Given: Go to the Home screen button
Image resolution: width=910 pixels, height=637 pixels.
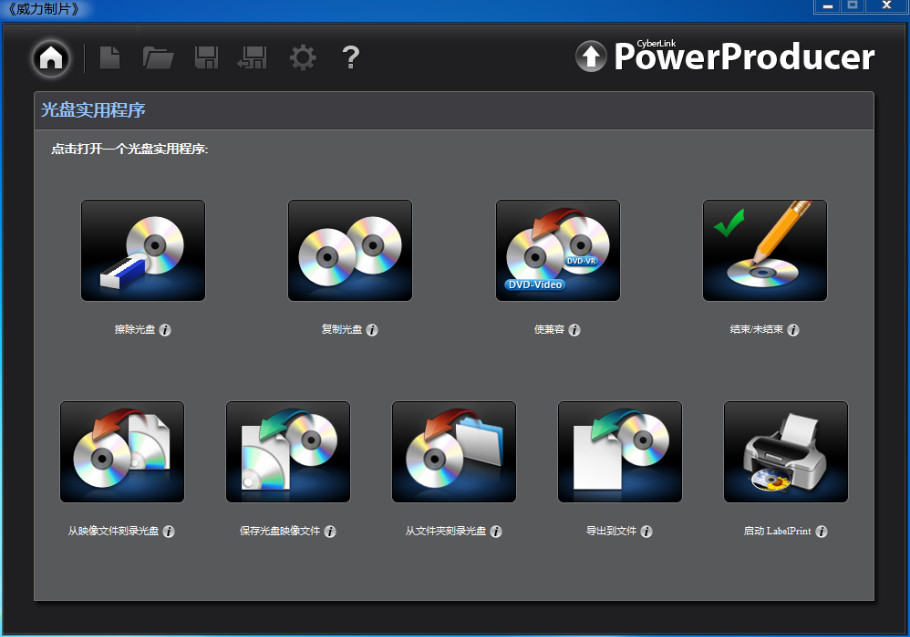Looking at the screenshot, I should 51,58.
